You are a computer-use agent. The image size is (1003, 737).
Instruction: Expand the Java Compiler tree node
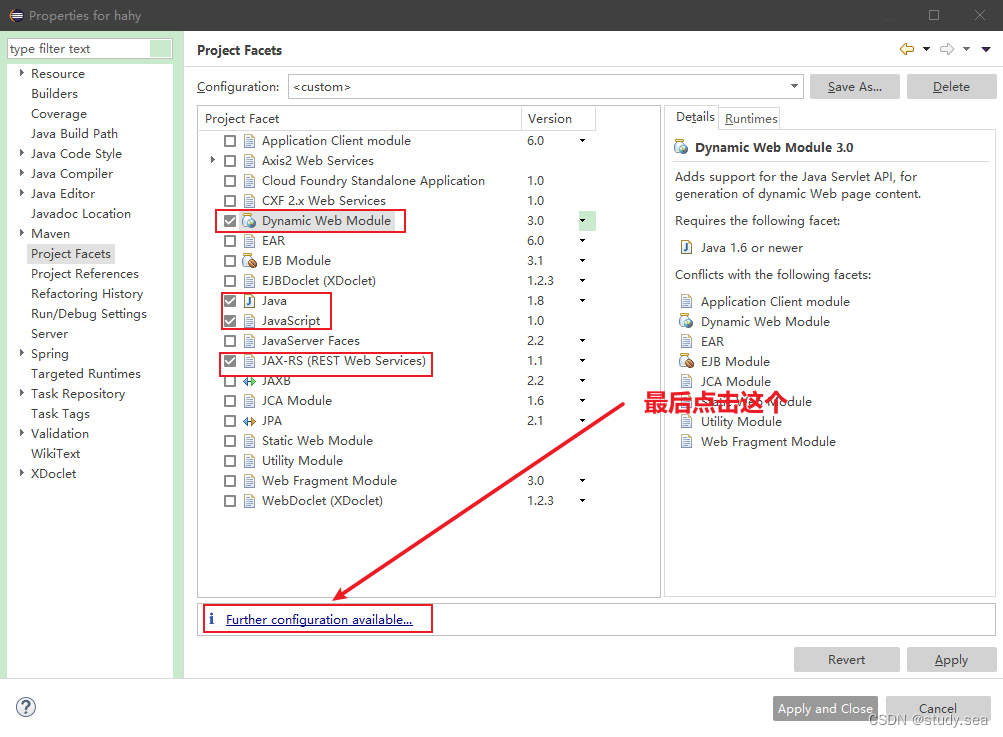[21, 173]
